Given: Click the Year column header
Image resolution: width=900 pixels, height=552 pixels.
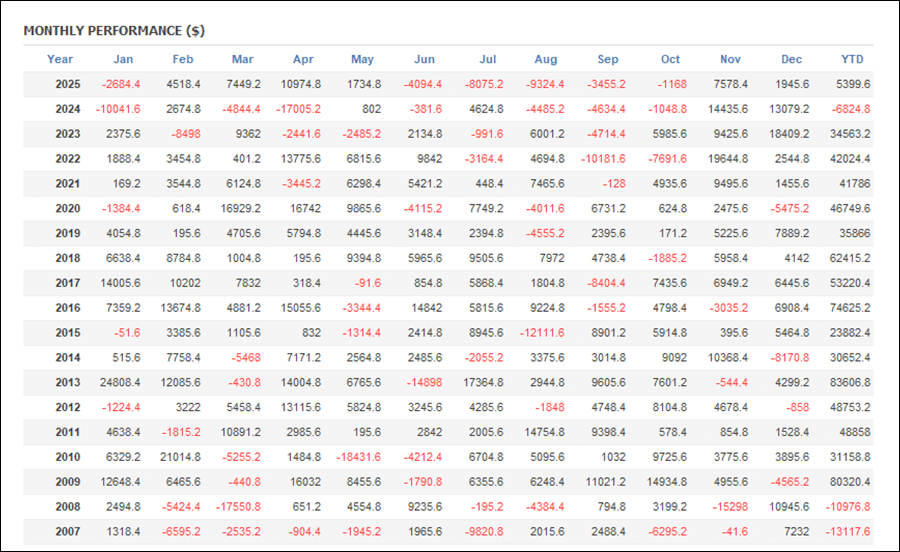Looking at the screenshot, I should [60, 59].
